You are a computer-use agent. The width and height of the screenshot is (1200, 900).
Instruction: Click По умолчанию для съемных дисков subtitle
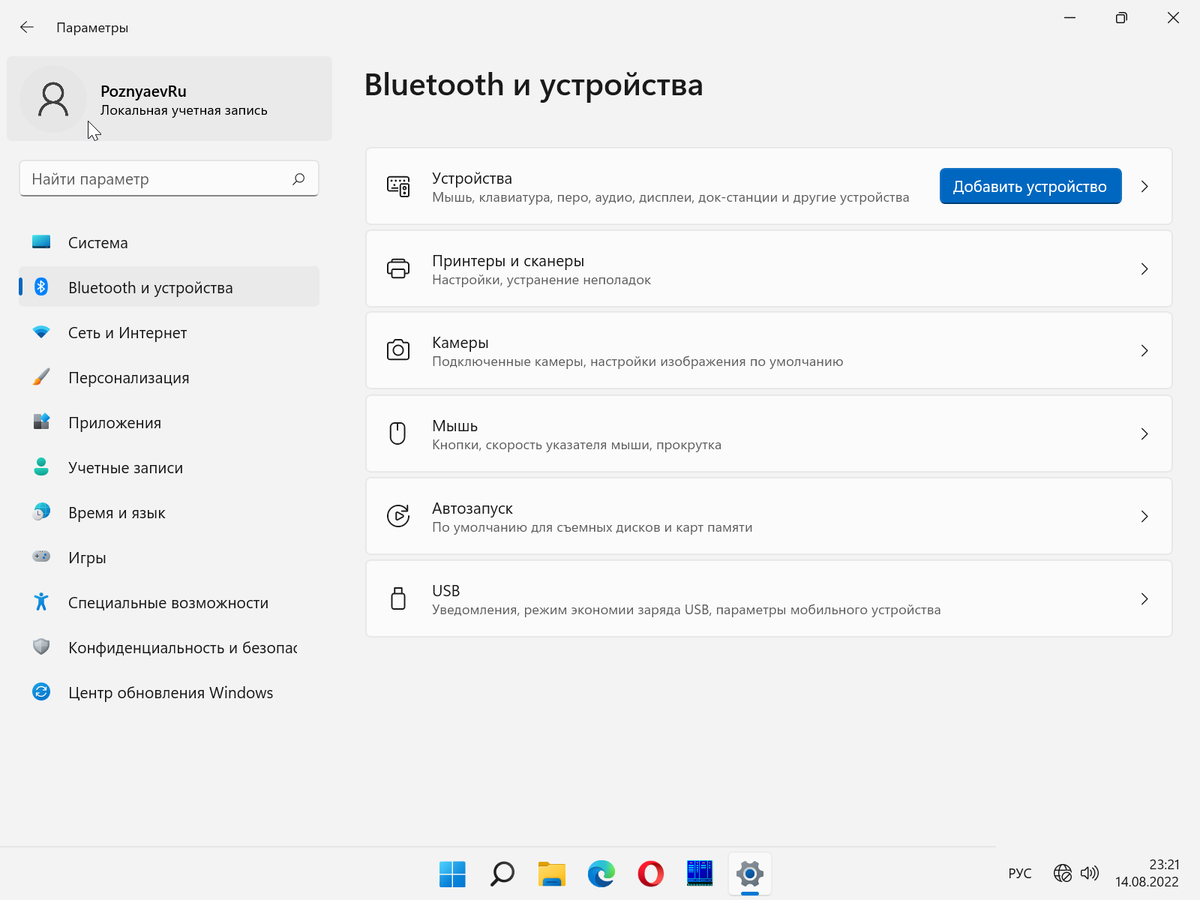[592, 527]
